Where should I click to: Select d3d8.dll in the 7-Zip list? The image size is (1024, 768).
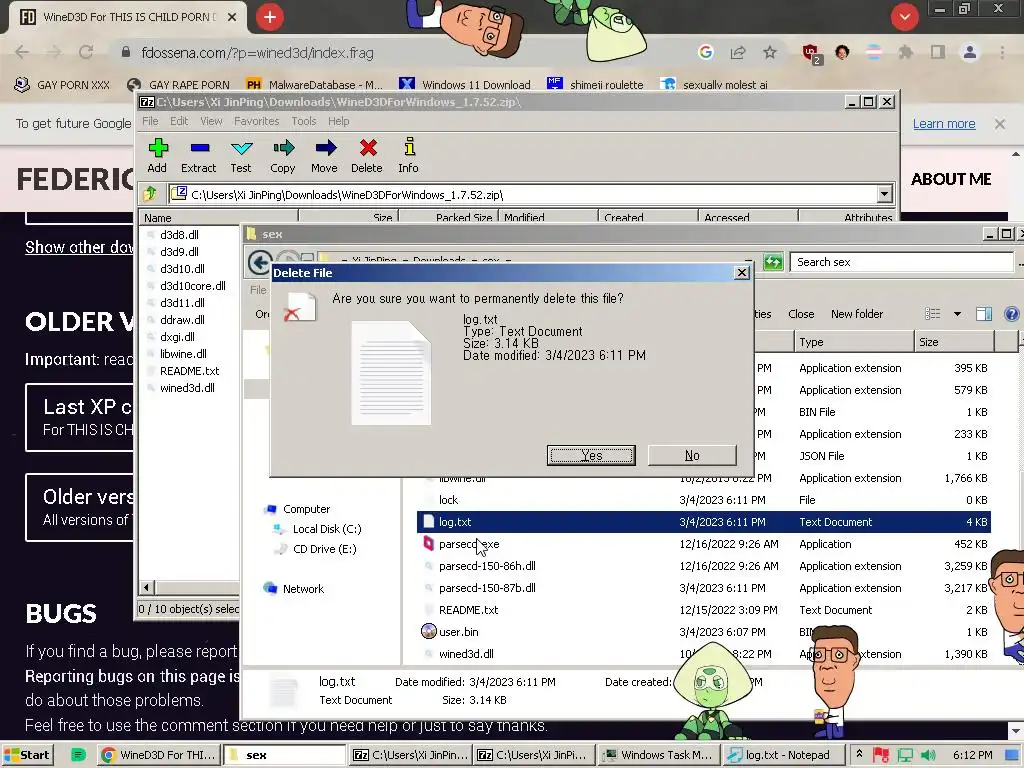[179, 234]
